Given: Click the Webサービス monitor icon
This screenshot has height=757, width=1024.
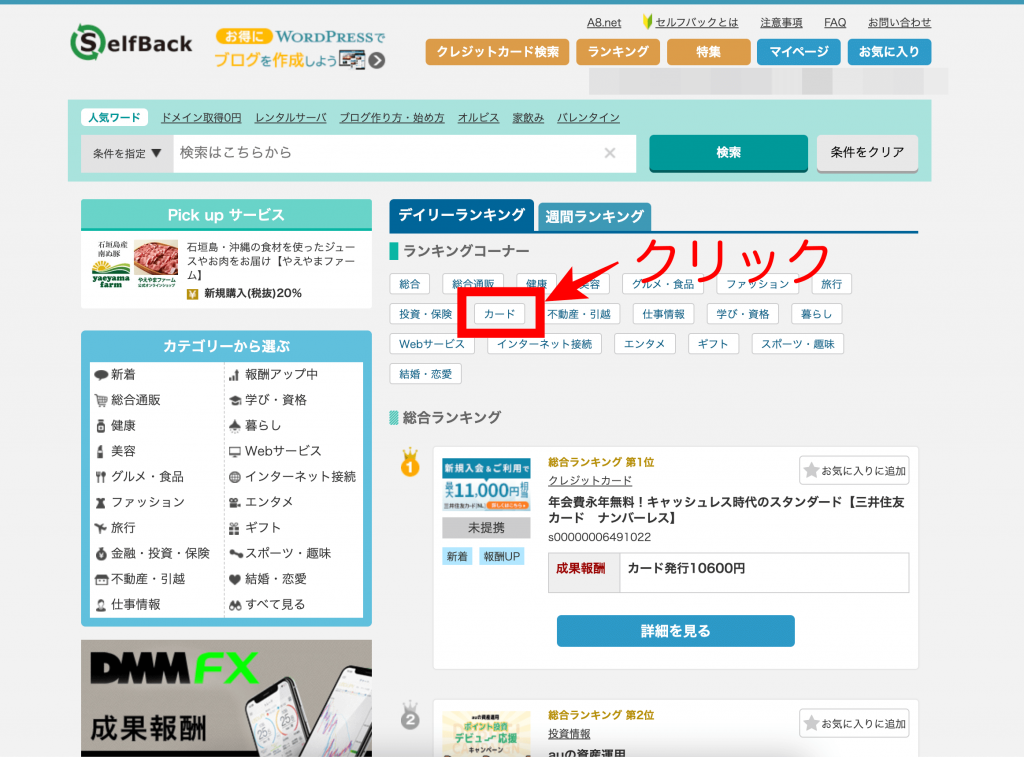Looking at the screenshot, I should point(235,451).
